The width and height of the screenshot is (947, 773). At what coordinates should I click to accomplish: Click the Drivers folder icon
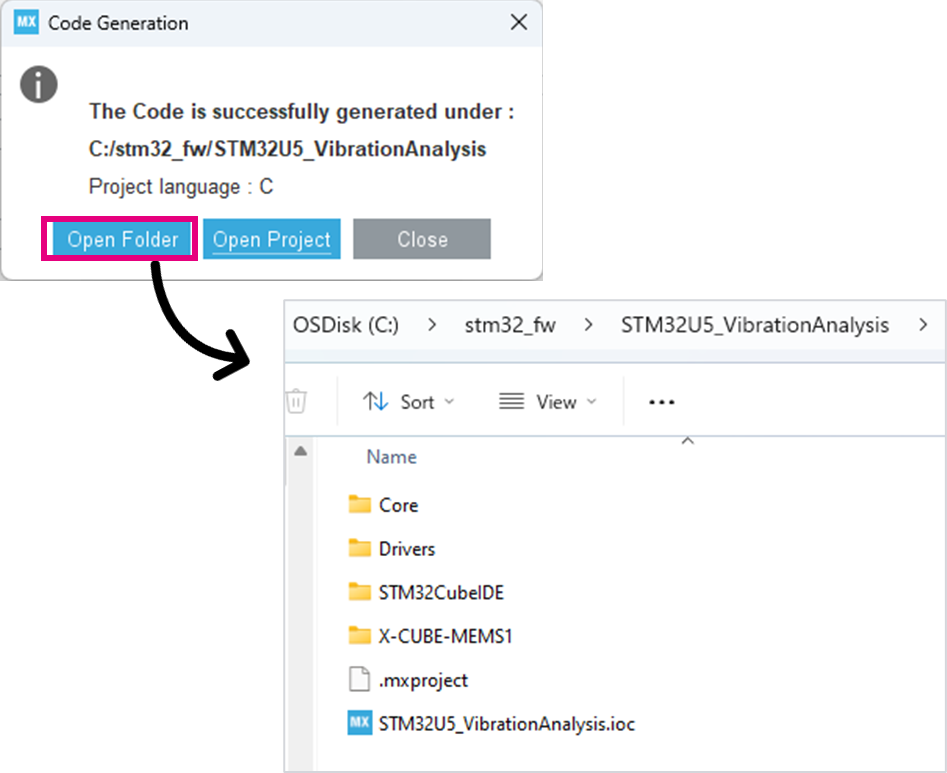tap(360, 548)
